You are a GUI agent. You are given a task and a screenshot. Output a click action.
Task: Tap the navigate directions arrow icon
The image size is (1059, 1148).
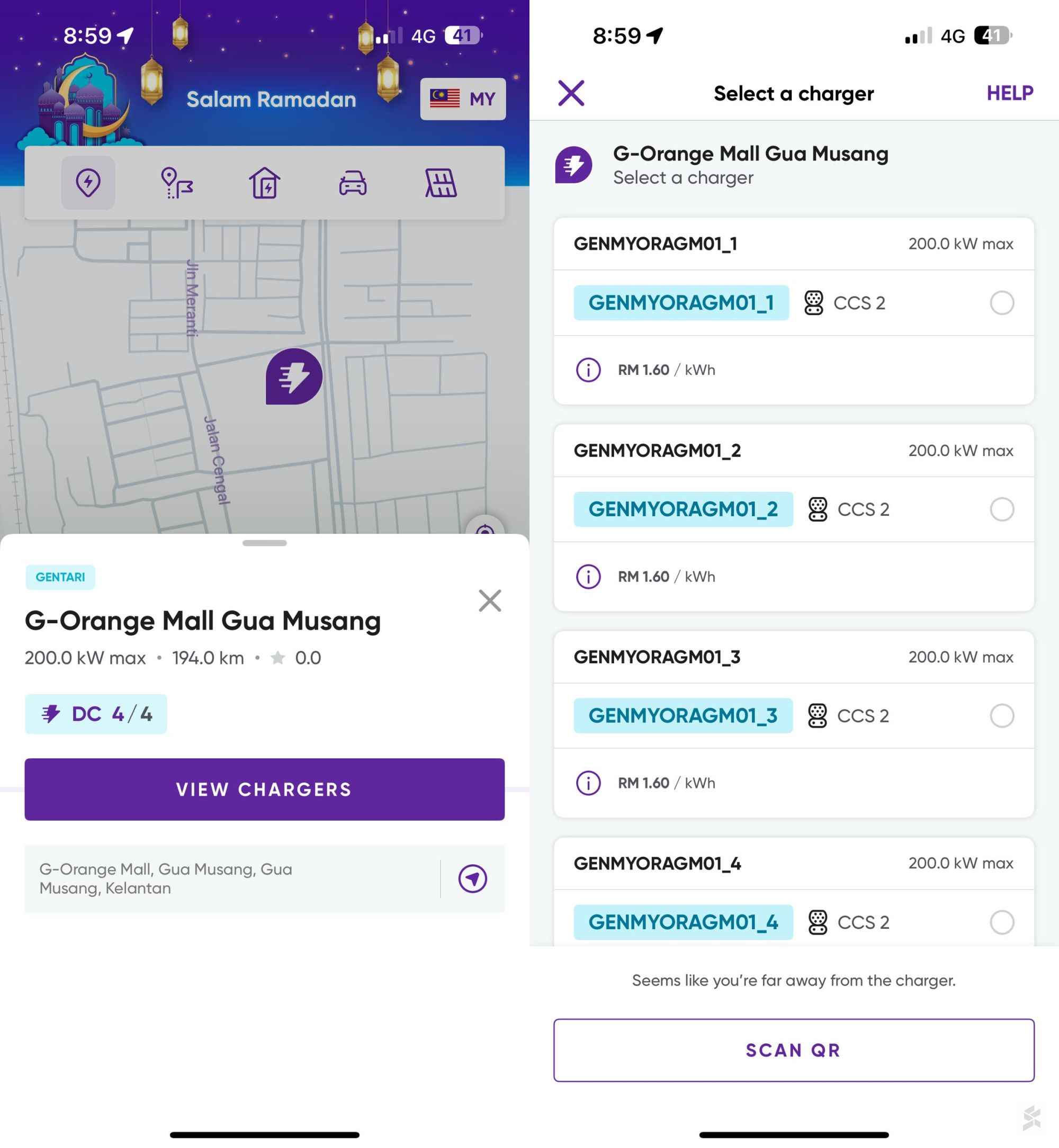click(x=472, y=878)
